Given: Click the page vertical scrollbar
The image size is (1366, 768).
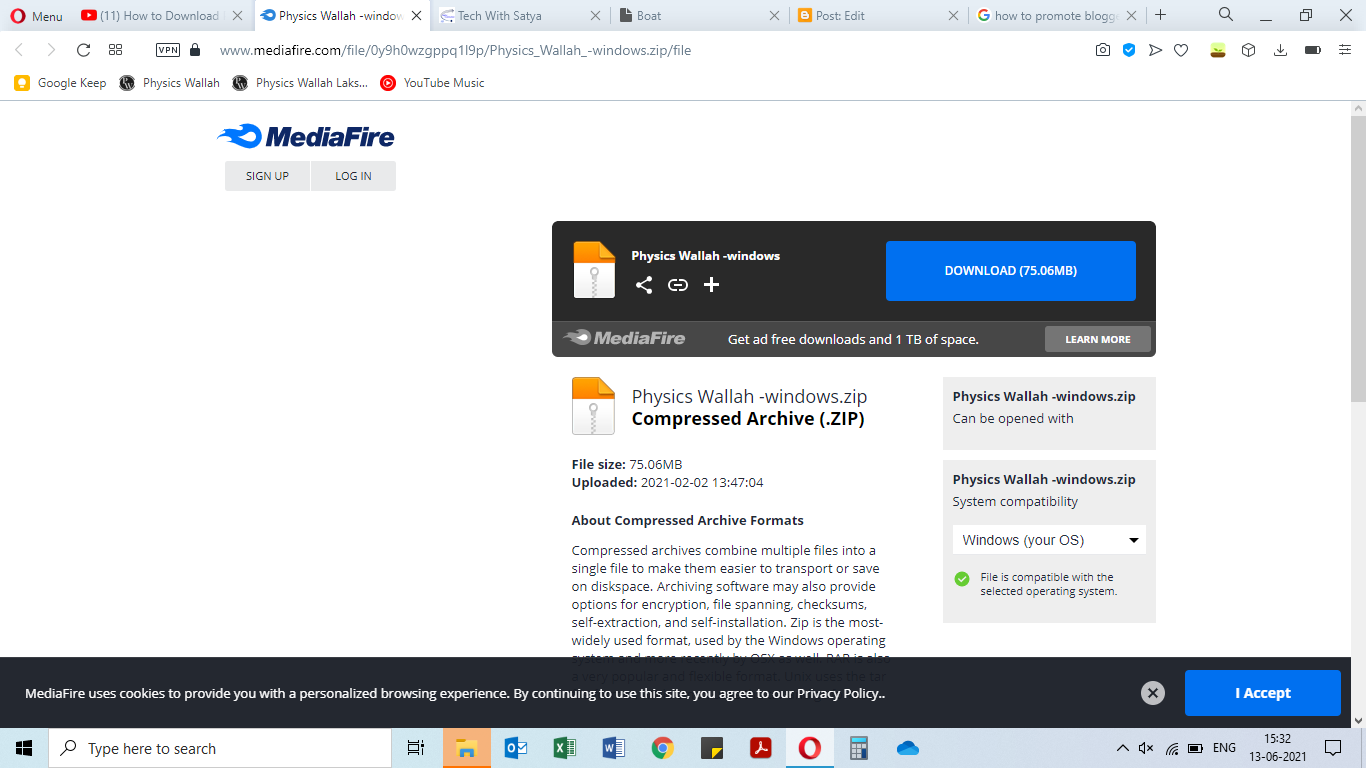Looking at the screenshot, I should [1358, 260].
